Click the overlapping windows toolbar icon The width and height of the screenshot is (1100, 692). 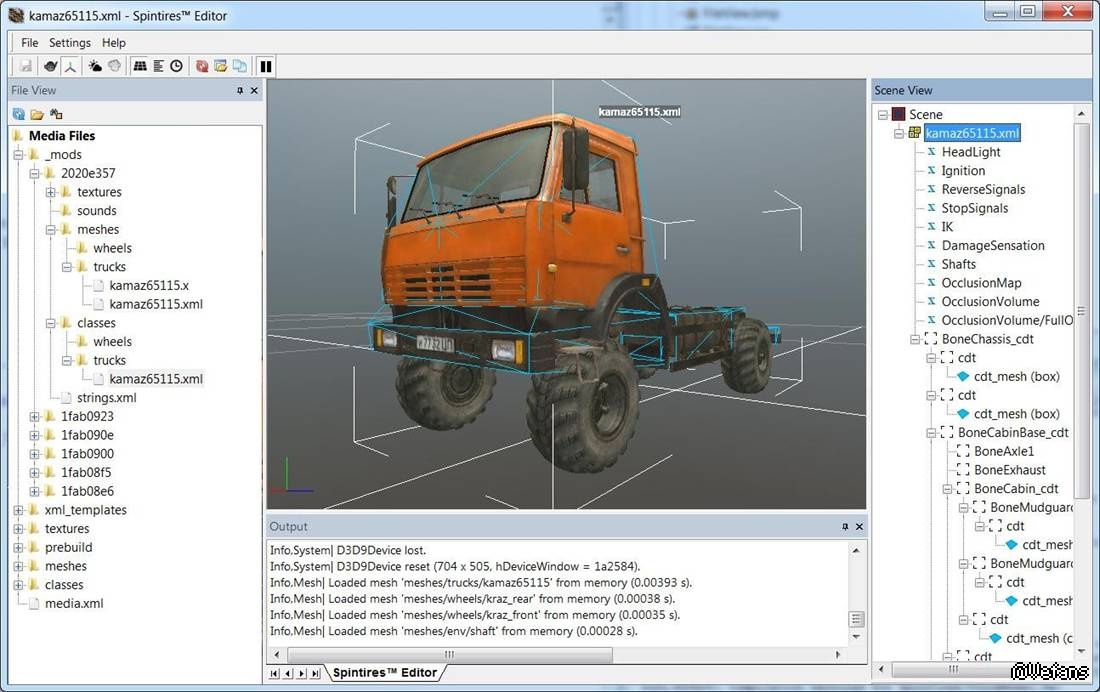tap(239, 66)
